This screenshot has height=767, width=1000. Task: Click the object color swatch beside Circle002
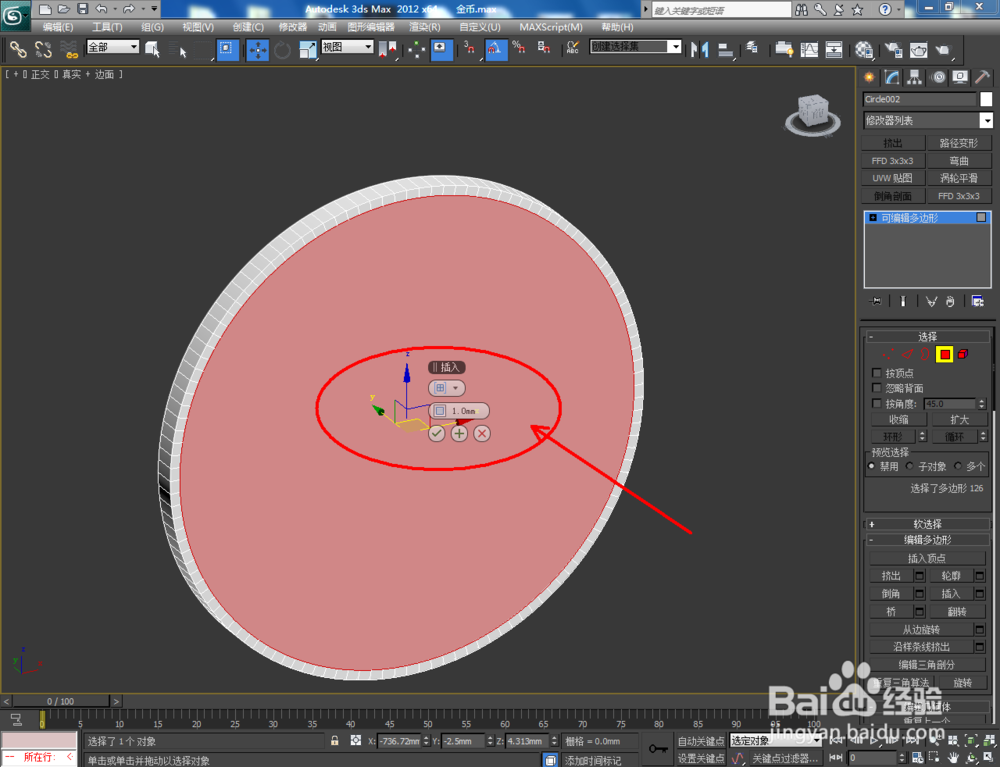(x=986, y=99)
